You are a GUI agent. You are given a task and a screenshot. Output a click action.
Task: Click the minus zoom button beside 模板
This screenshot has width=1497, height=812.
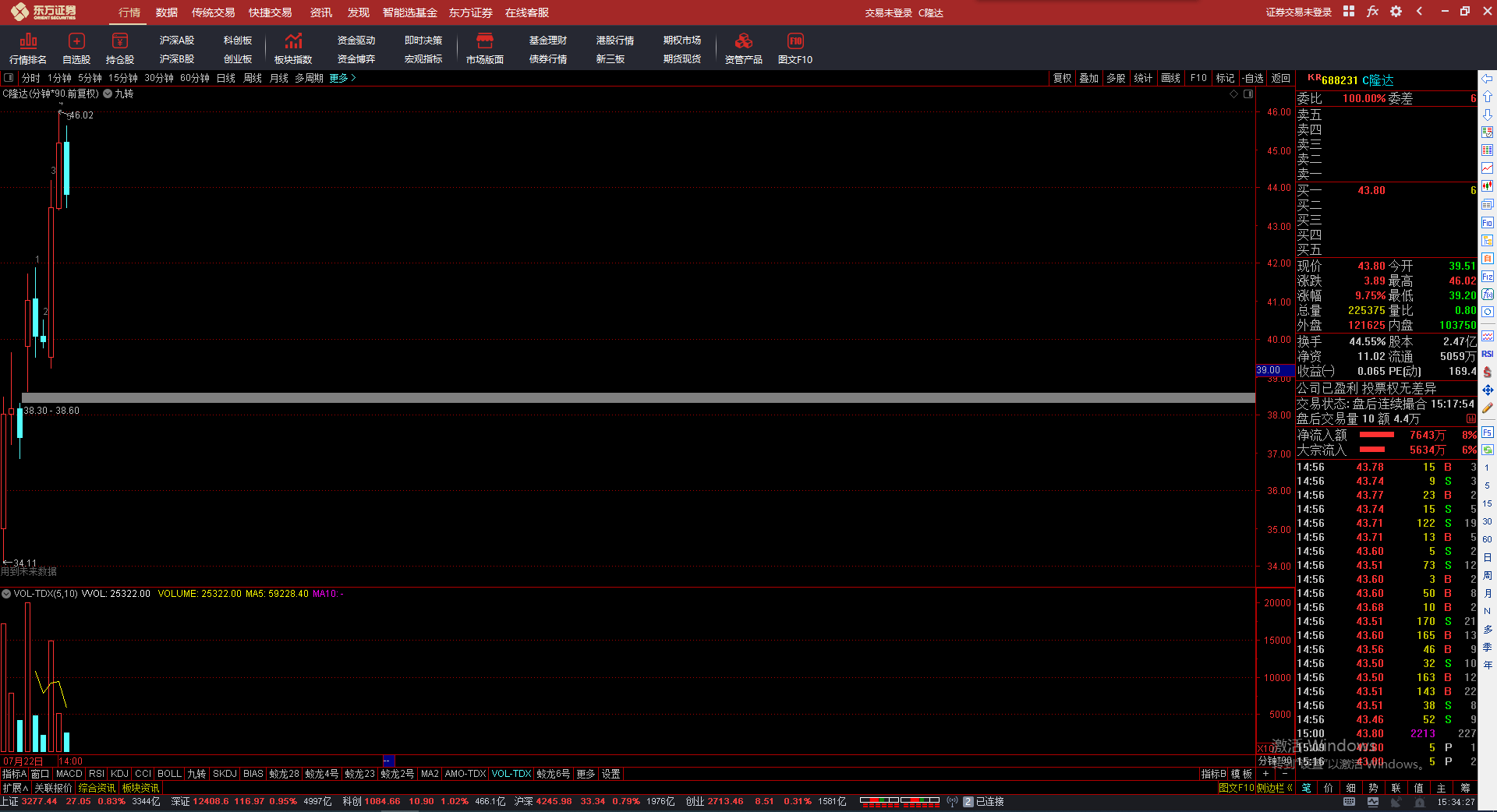1285,774
